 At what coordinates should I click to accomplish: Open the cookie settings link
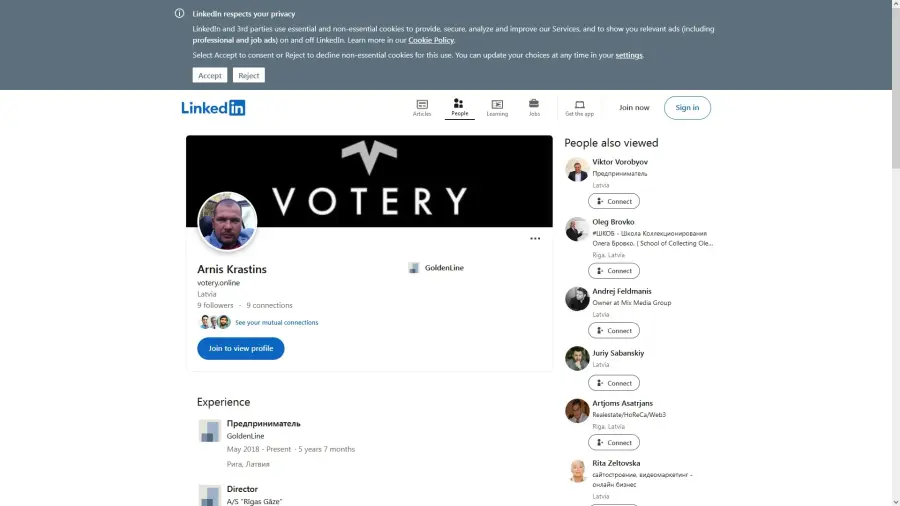[x=629, y=55]
